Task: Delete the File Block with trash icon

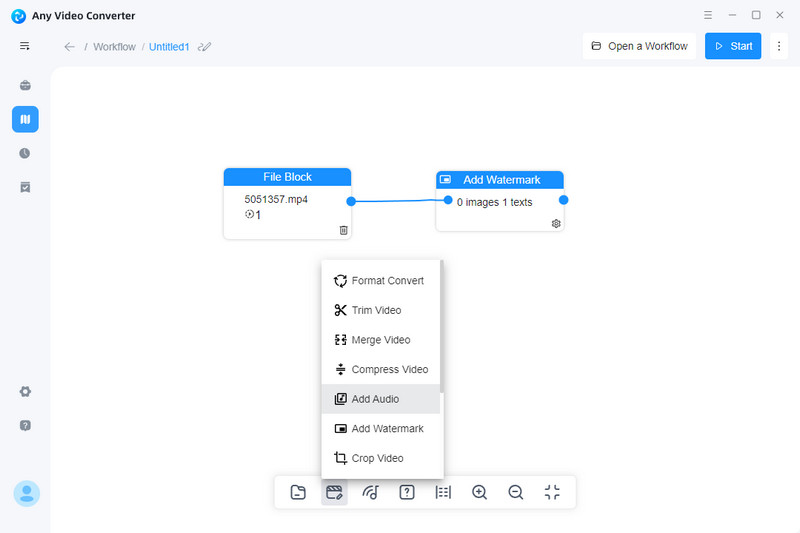Action: (344, 230)
